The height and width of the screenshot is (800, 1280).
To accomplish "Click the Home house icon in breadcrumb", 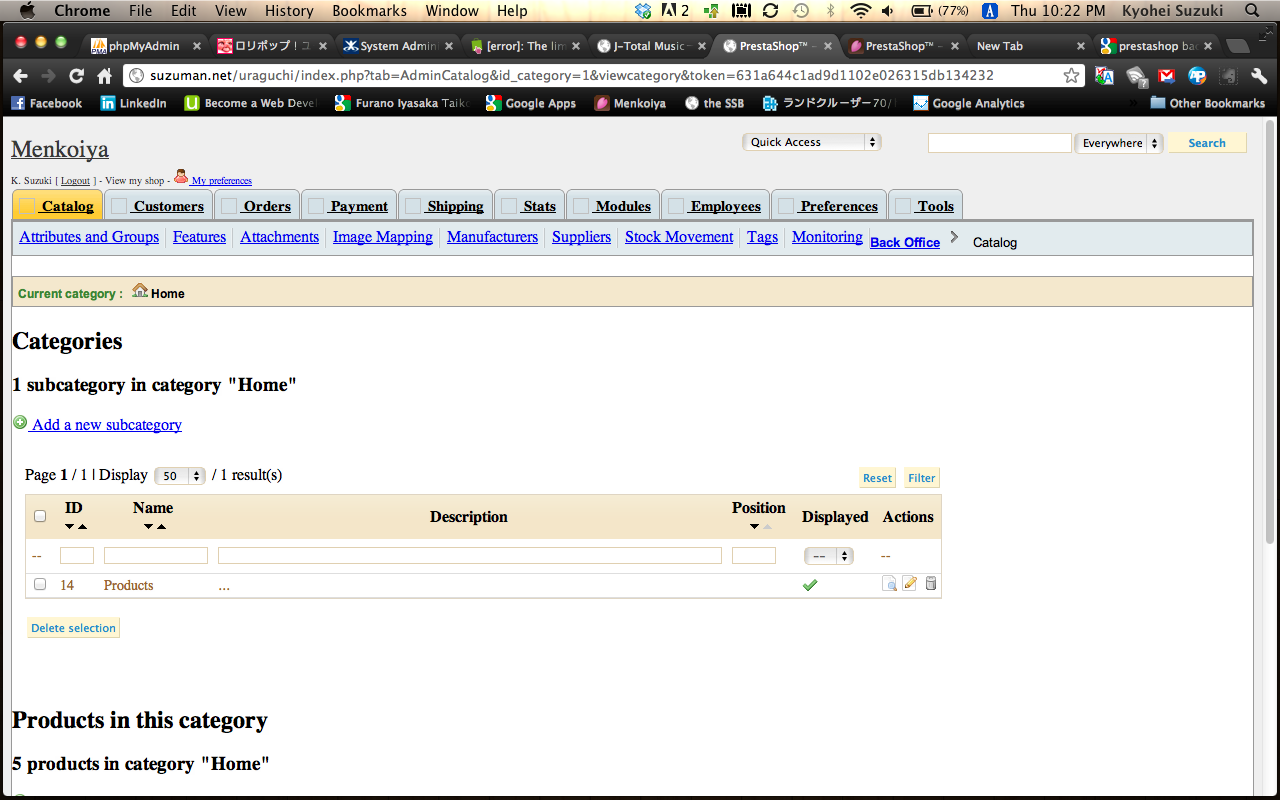I will point(140,291).
